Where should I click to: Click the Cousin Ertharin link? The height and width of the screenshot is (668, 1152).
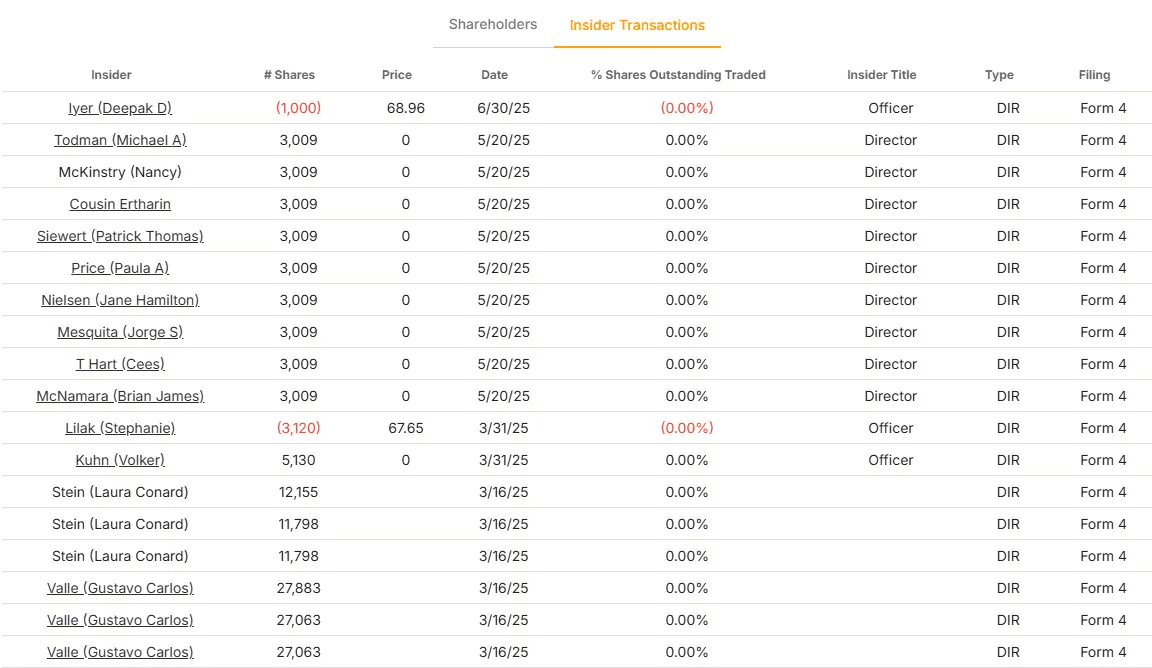pyautogui.click(x=120, y=204)
